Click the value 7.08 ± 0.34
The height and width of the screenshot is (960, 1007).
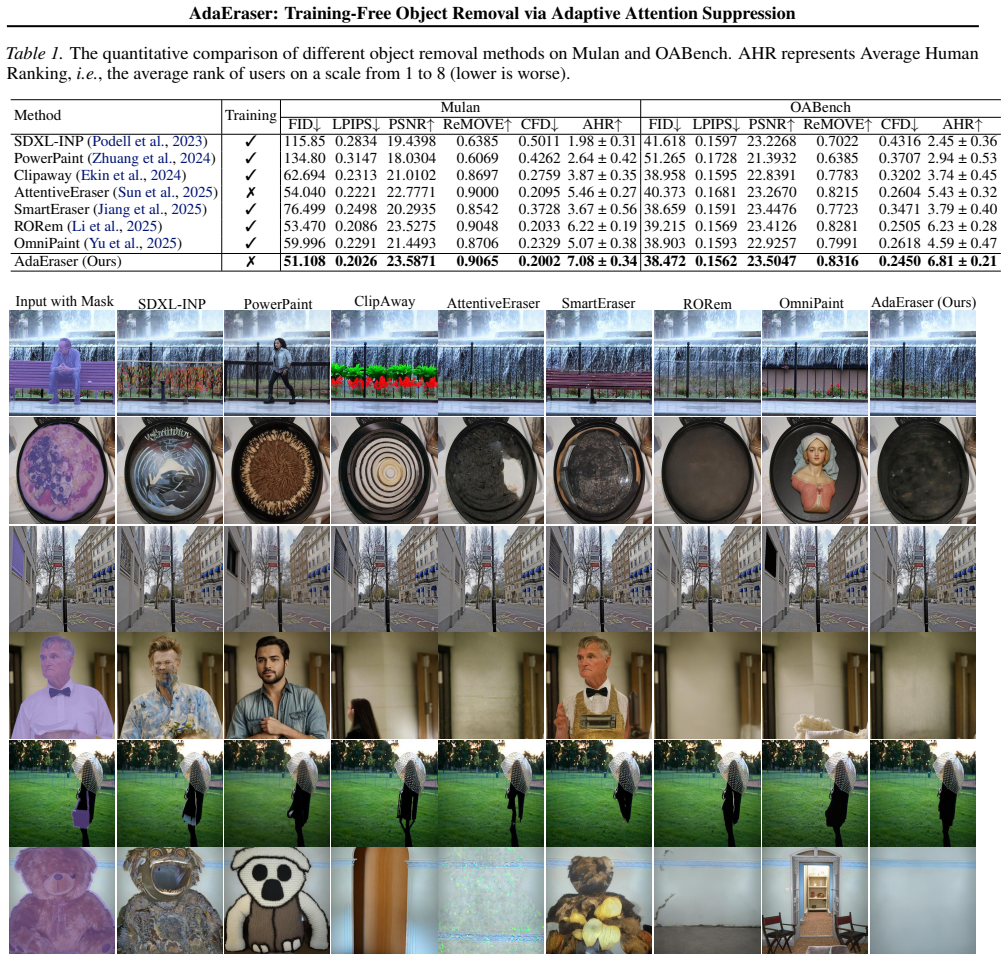click(x=602, y=261)
